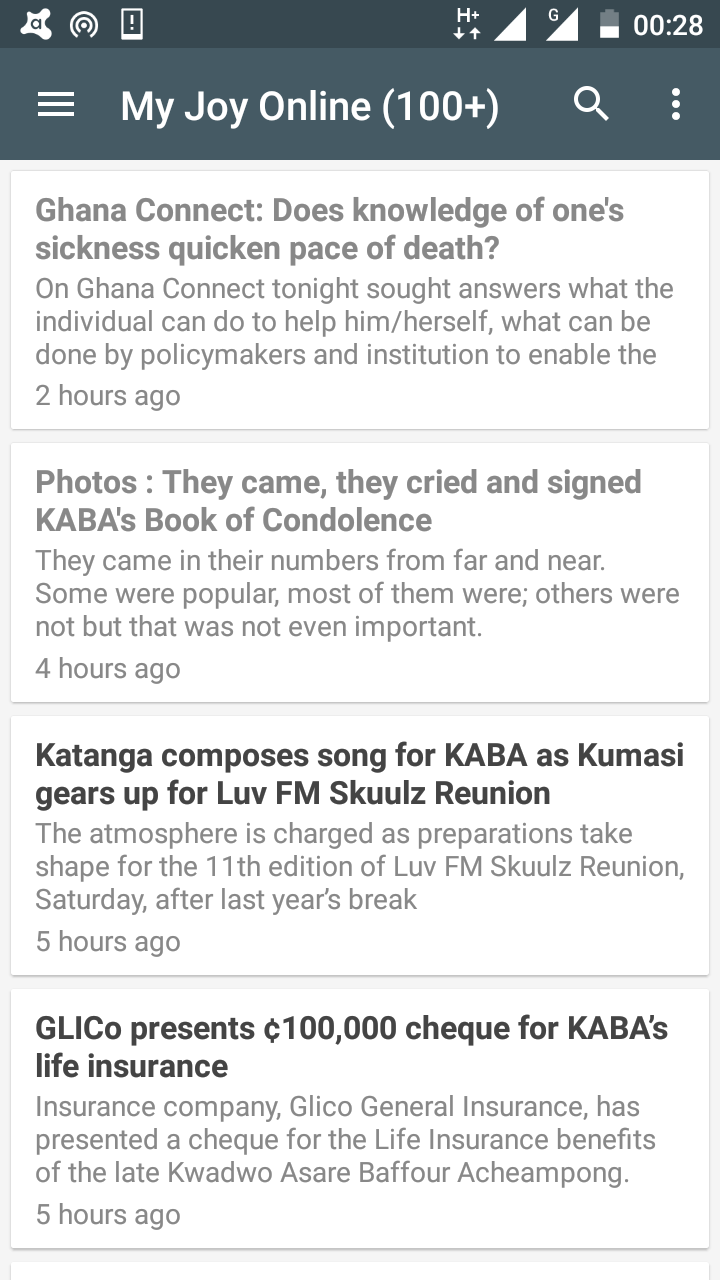Open KABA's Book of Condolence photos article
The height and width of the screenshot is (1280, 720).
click(x=338, y=501)
